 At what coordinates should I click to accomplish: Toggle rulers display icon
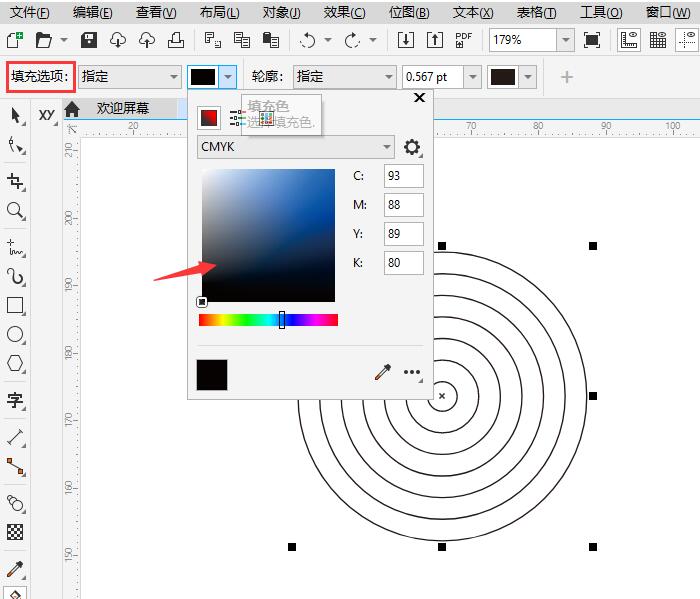(629, 40)
